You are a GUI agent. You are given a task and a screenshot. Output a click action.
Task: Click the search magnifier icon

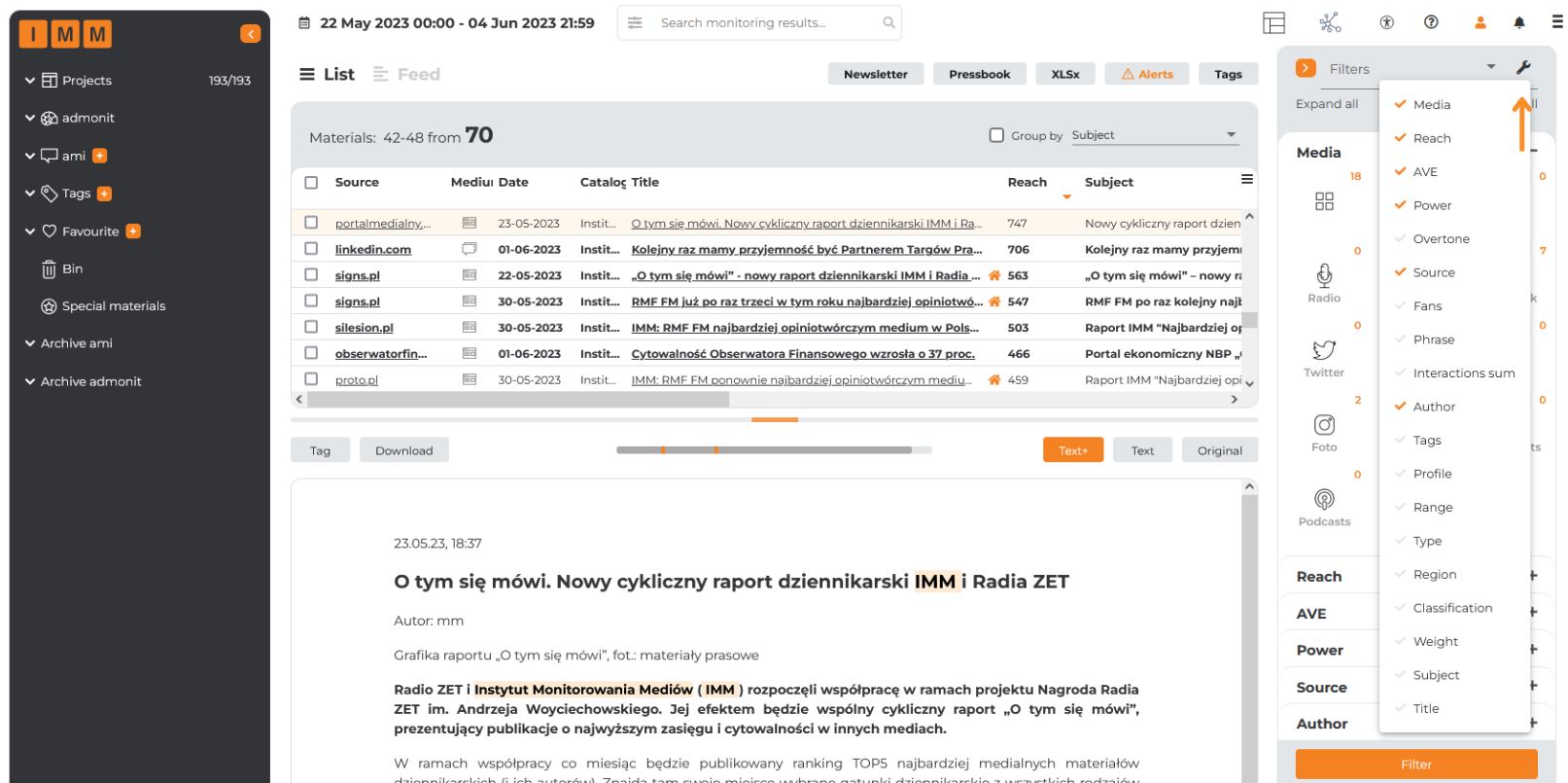(x=889, y=22)
